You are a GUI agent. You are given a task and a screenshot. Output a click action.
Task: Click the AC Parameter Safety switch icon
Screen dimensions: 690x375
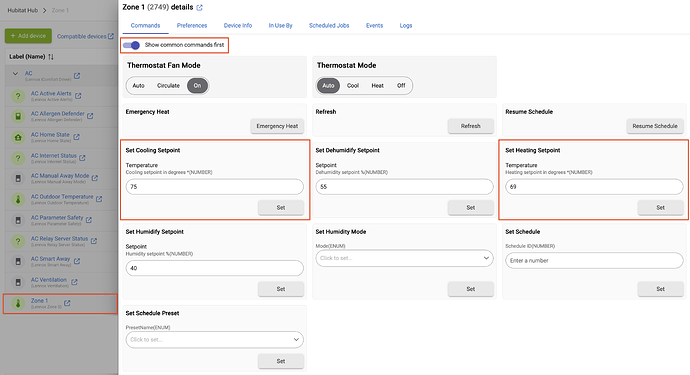click(x=18, y=220)
